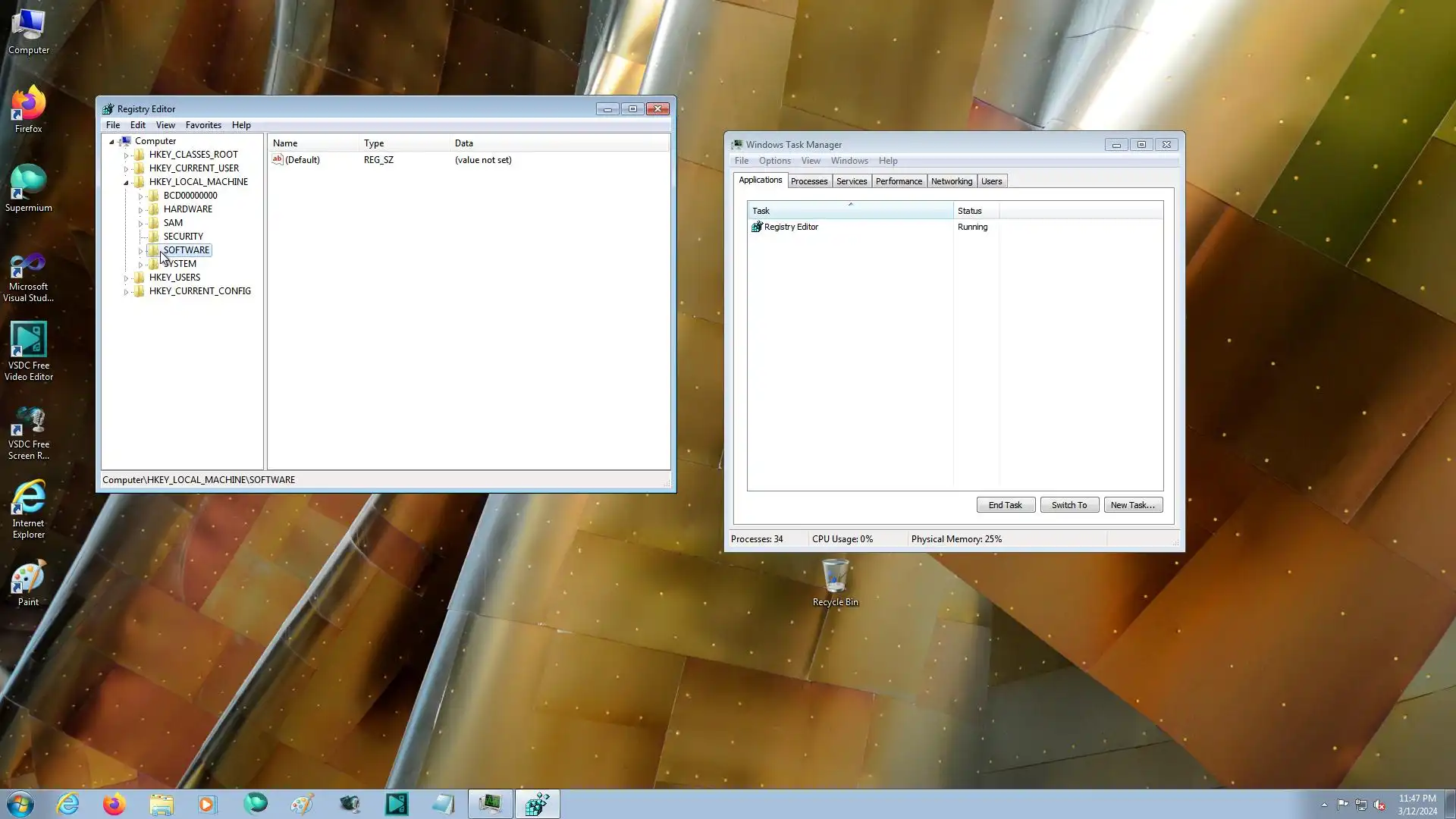Click the (Default) string value icon
This screenshot has width=1456, height=819.
[x=278, y=159]
